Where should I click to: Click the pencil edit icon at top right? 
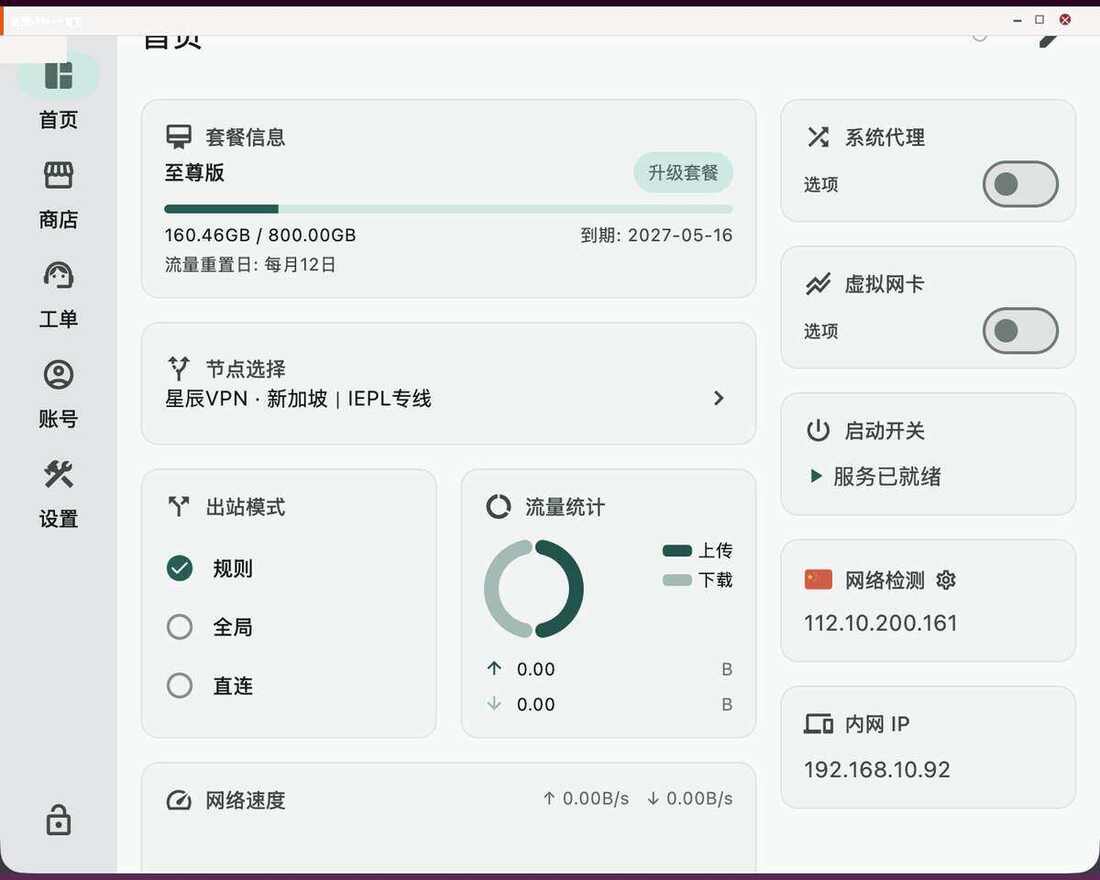tap(1048, 40)
